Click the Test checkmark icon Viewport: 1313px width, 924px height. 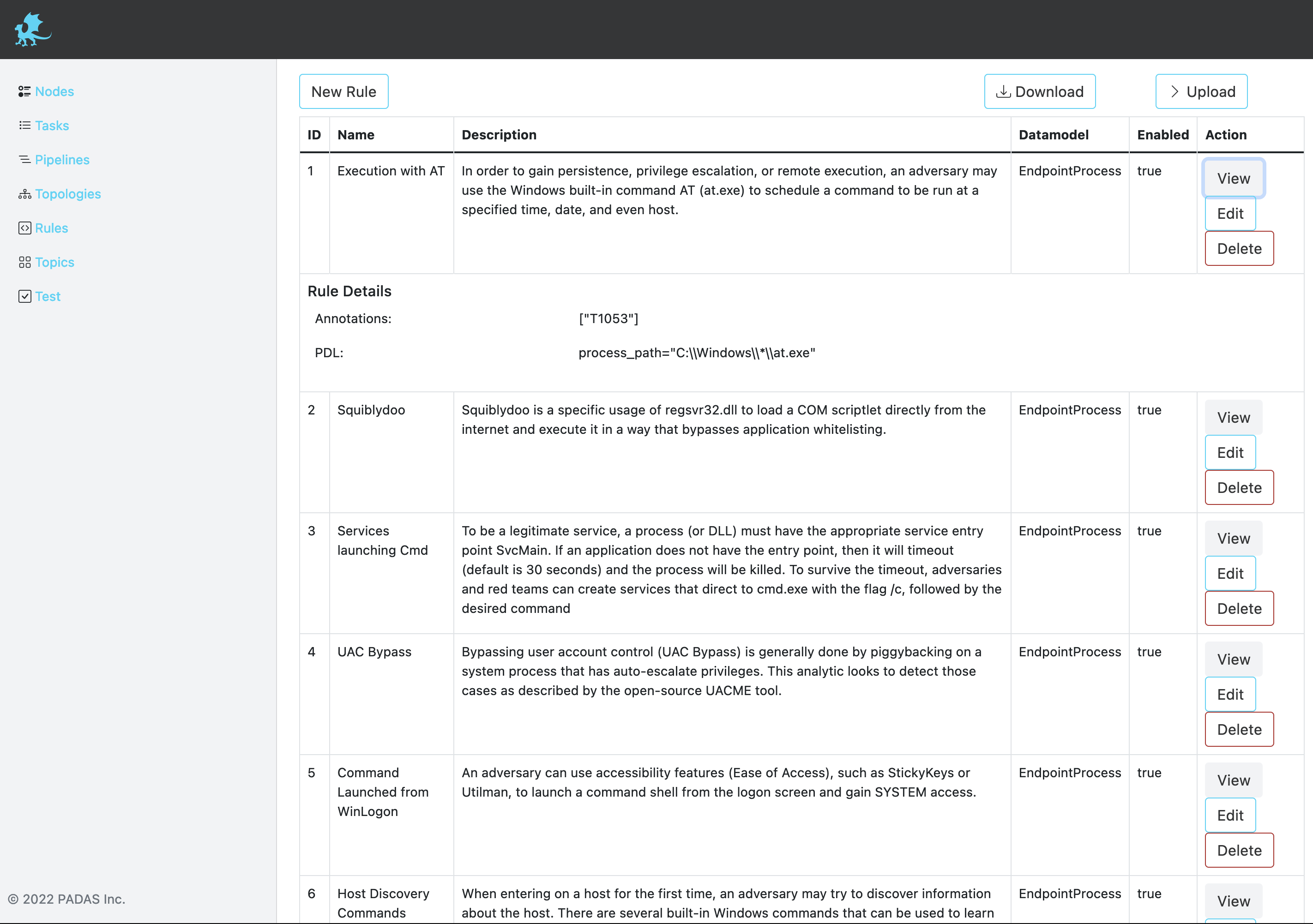pos(24,296)
